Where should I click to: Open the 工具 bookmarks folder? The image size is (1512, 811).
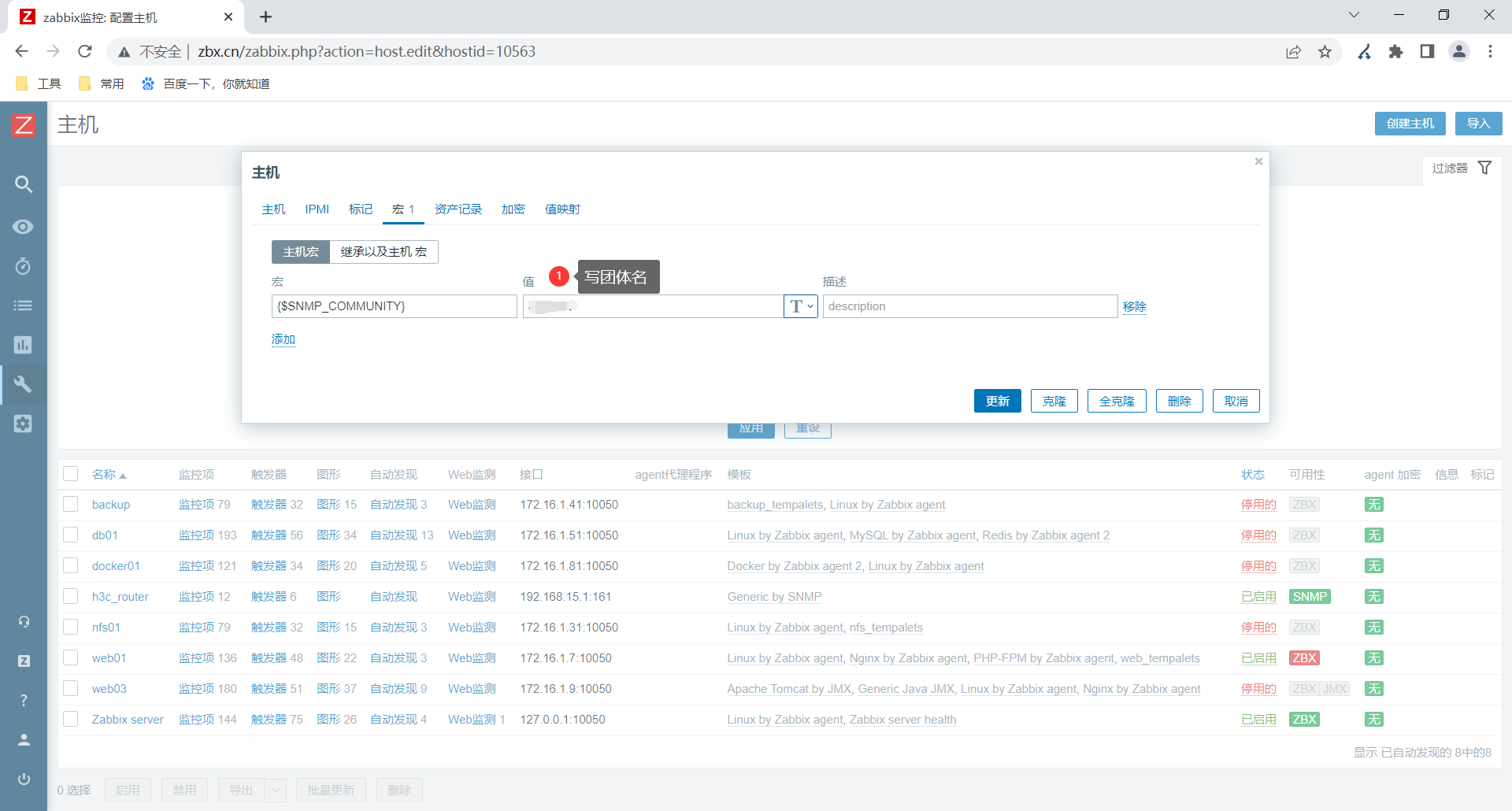(x=39, y=83)
